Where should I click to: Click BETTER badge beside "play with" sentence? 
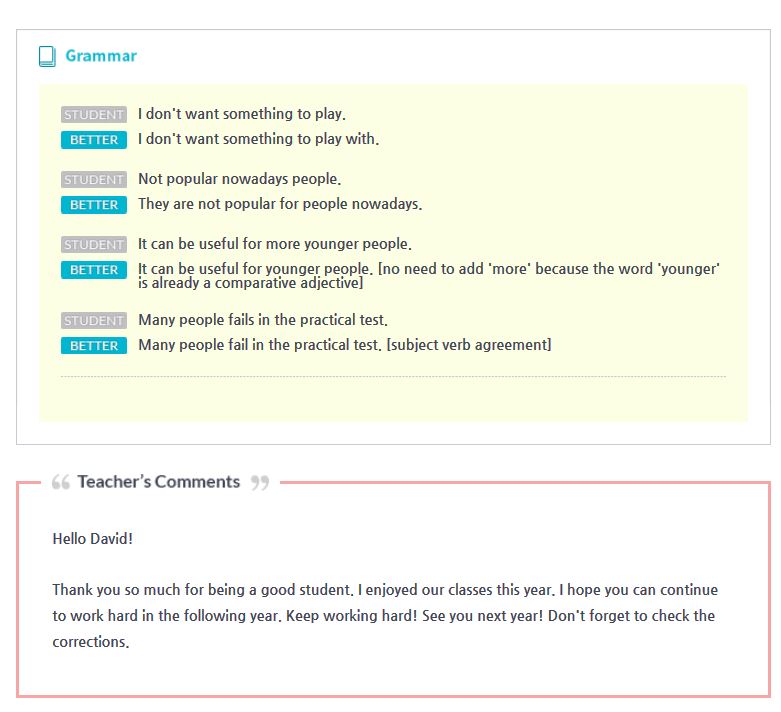coord(94,140)
